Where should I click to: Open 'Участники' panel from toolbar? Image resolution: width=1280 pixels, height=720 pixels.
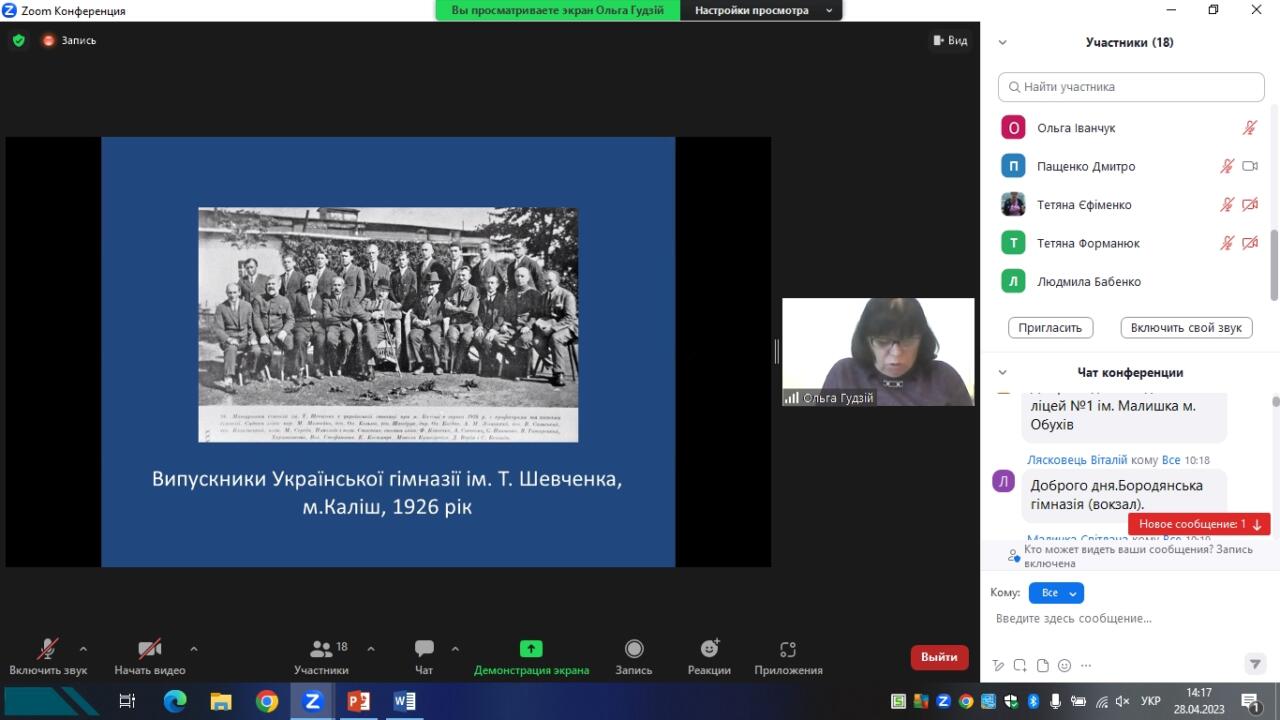pyautogui.click(x=321, y=657)
